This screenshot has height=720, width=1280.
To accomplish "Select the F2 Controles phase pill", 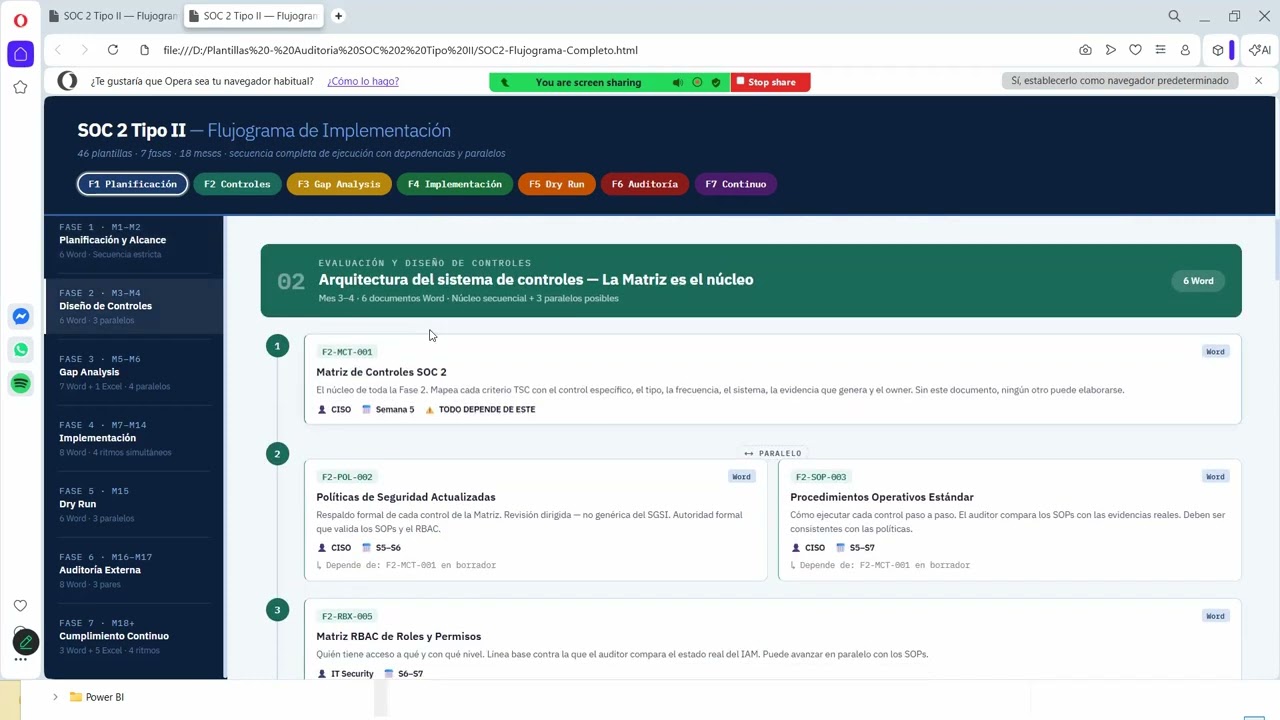I will (237, 184).
